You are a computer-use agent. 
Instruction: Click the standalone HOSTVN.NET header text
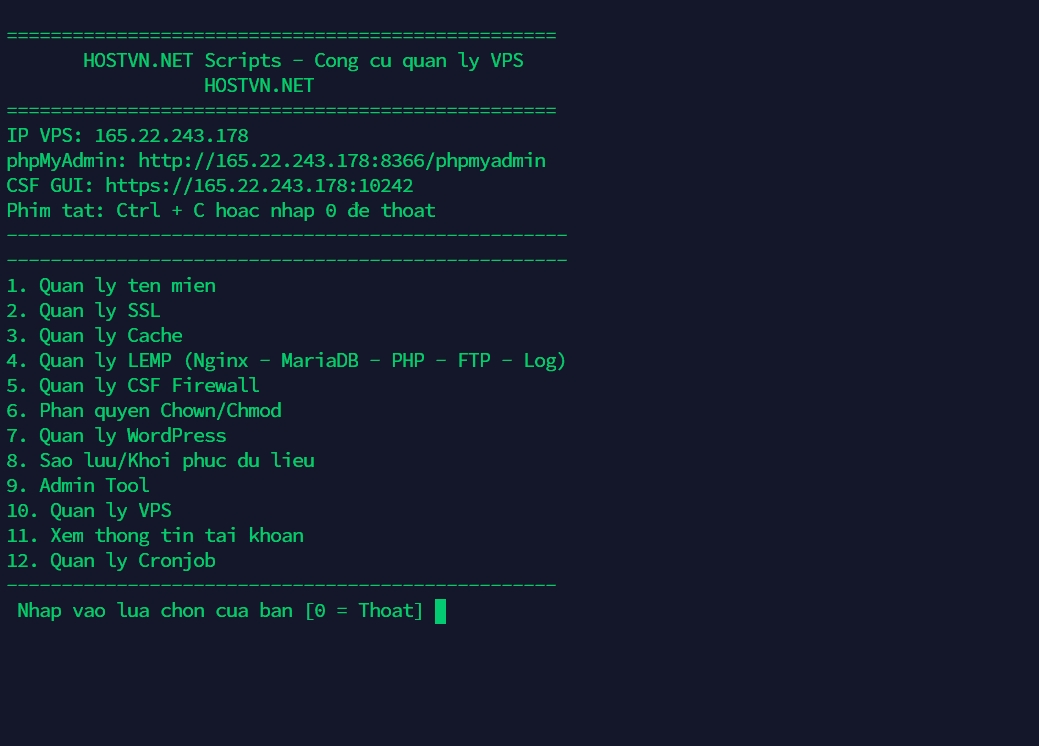point(259,86)
